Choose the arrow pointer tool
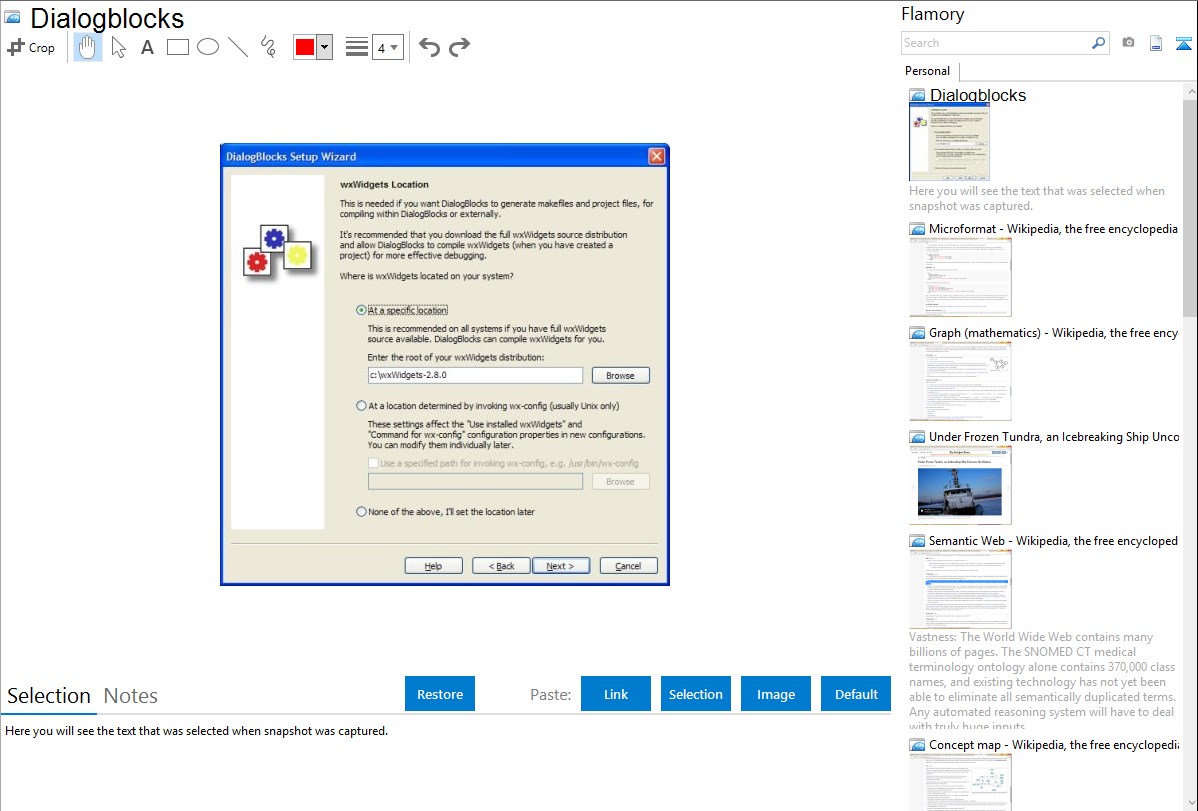The height and width of the screenshot is (811, 1198). (x=118, y=47)
